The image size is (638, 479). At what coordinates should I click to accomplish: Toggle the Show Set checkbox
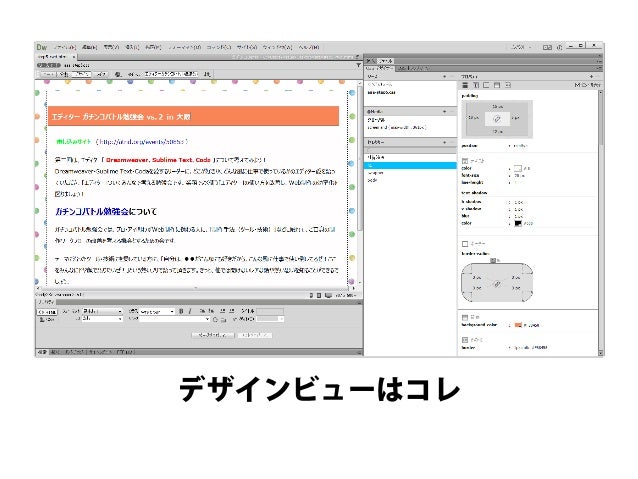pyautogui.click(x=578, y=85)
